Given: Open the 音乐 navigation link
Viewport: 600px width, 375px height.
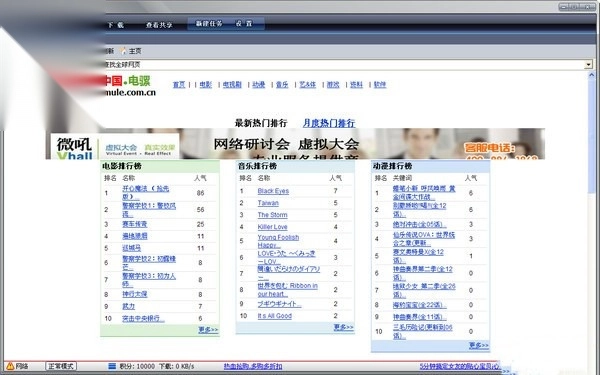Looking at the screenshot, I should 282,85.
